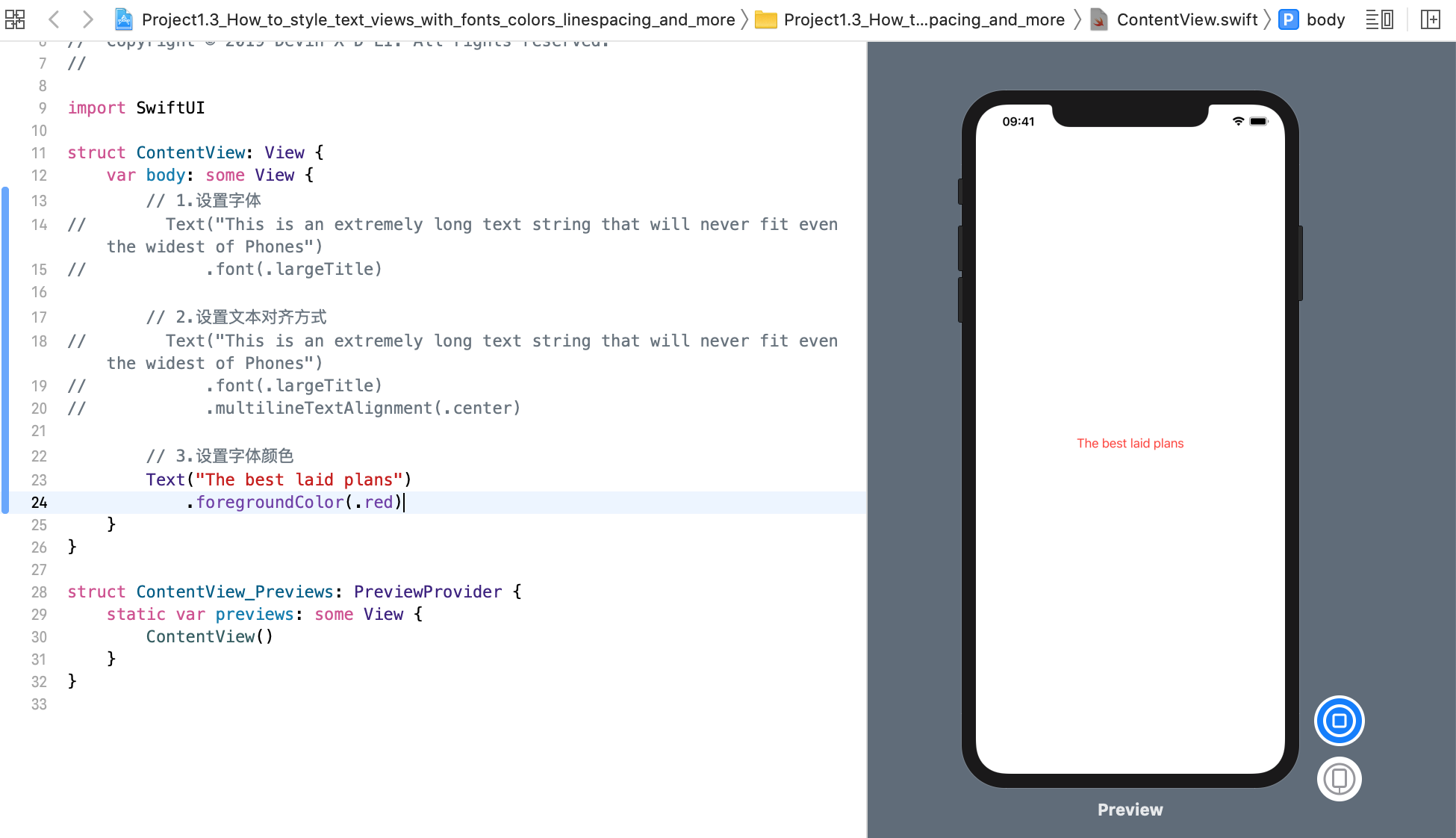Click commented Text line 14
1456x838 pixels.
[x=452, y=235]
